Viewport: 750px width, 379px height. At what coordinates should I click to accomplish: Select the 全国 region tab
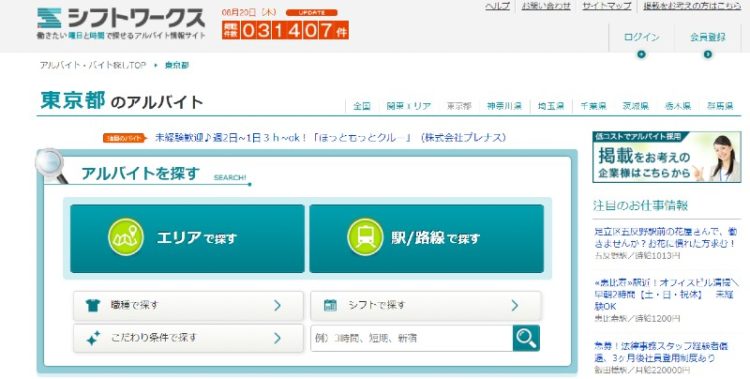click(x=362, y=106)
